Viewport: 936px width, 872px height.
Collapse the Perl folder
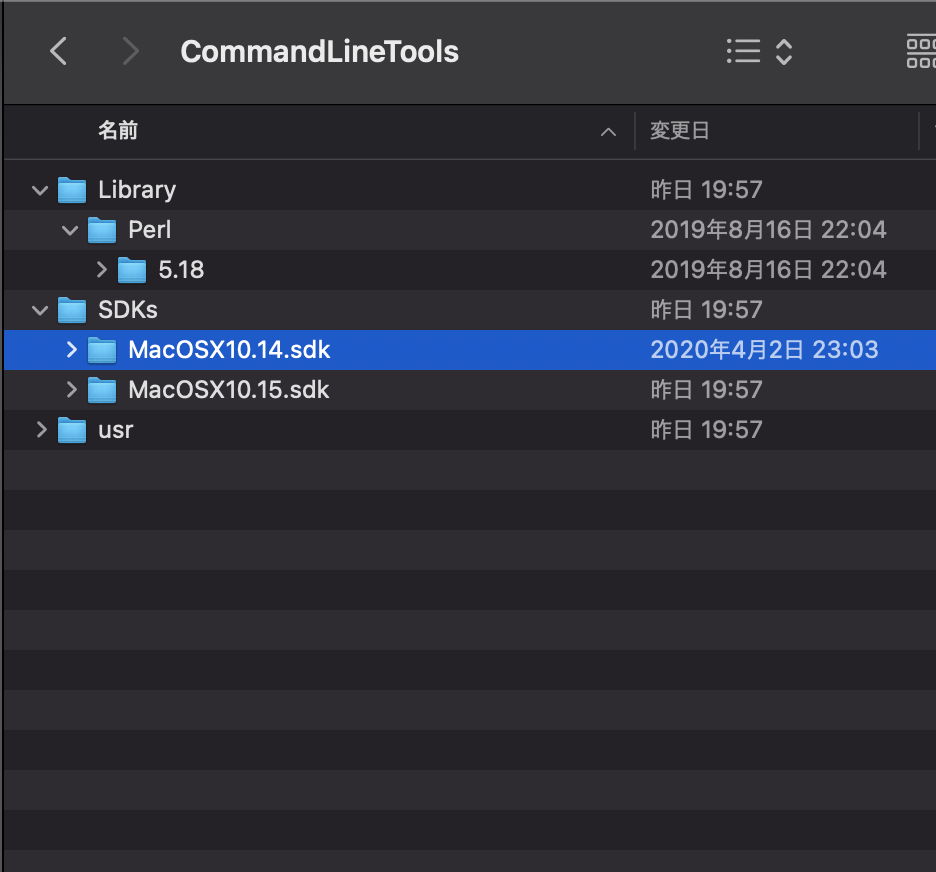[x=70, y=230]
